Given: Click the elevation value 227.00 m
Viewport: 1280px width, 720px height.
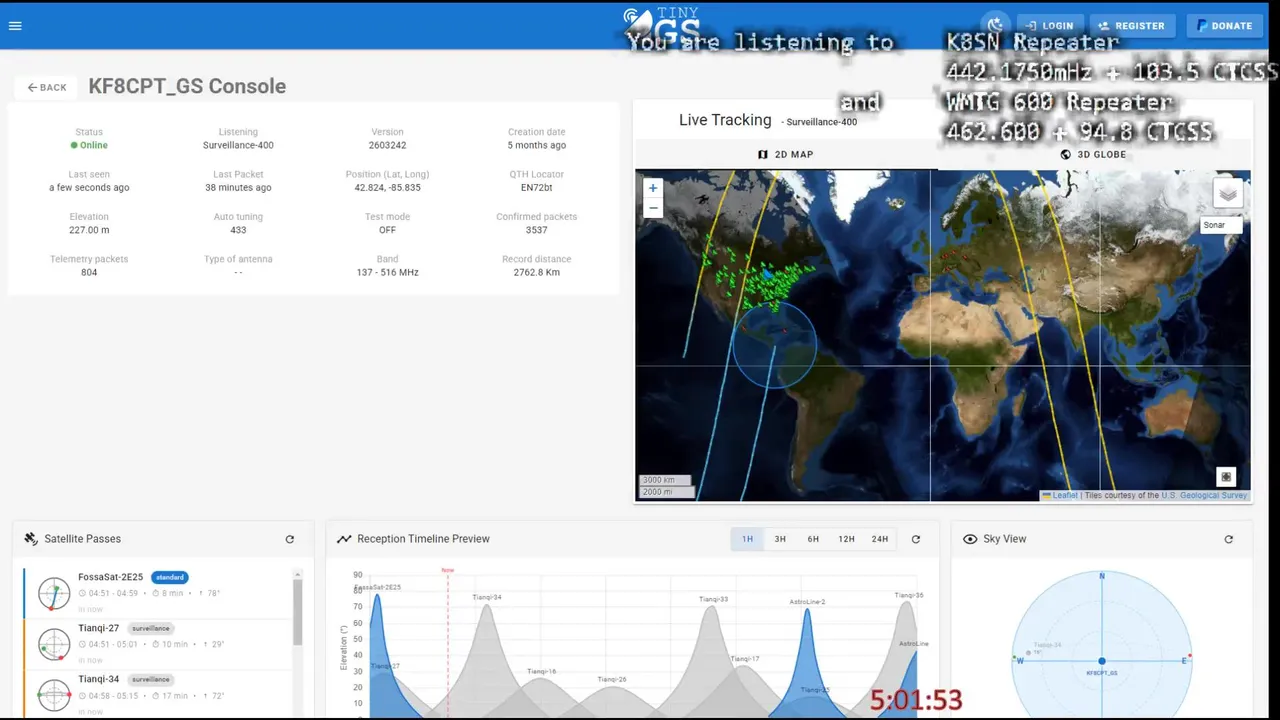Looking at the screenshot, I should [89, 230].
